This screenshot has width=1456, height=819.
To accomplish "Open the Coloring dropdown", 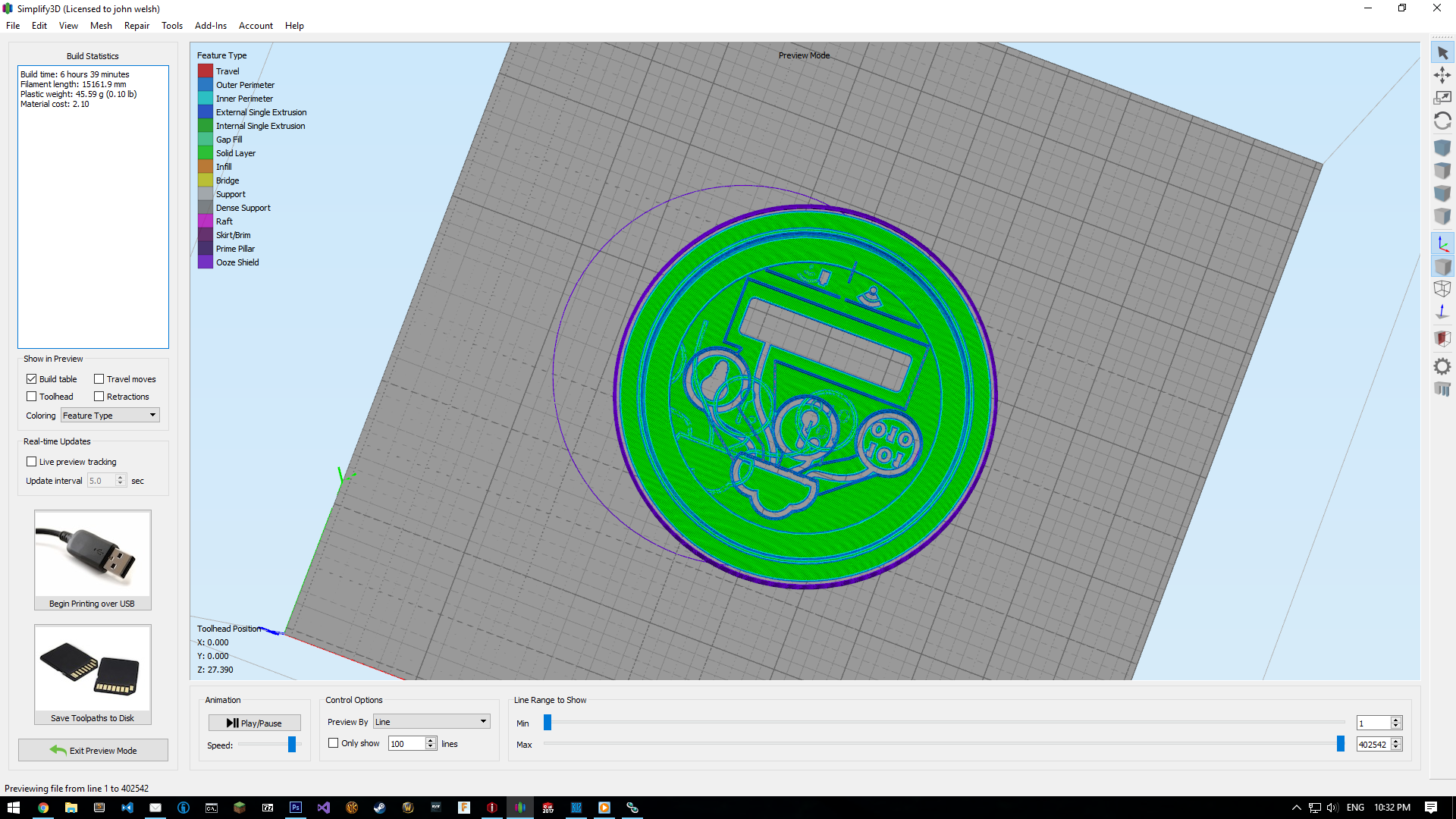I will click(x=110, y=416).
